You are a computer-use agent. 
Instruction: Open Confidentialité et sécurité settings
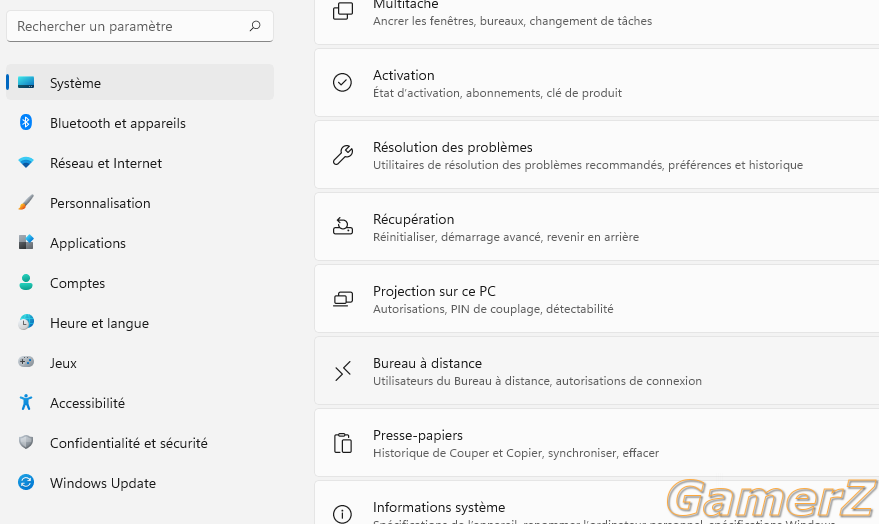pyautogui.click(x=140, y=443)
